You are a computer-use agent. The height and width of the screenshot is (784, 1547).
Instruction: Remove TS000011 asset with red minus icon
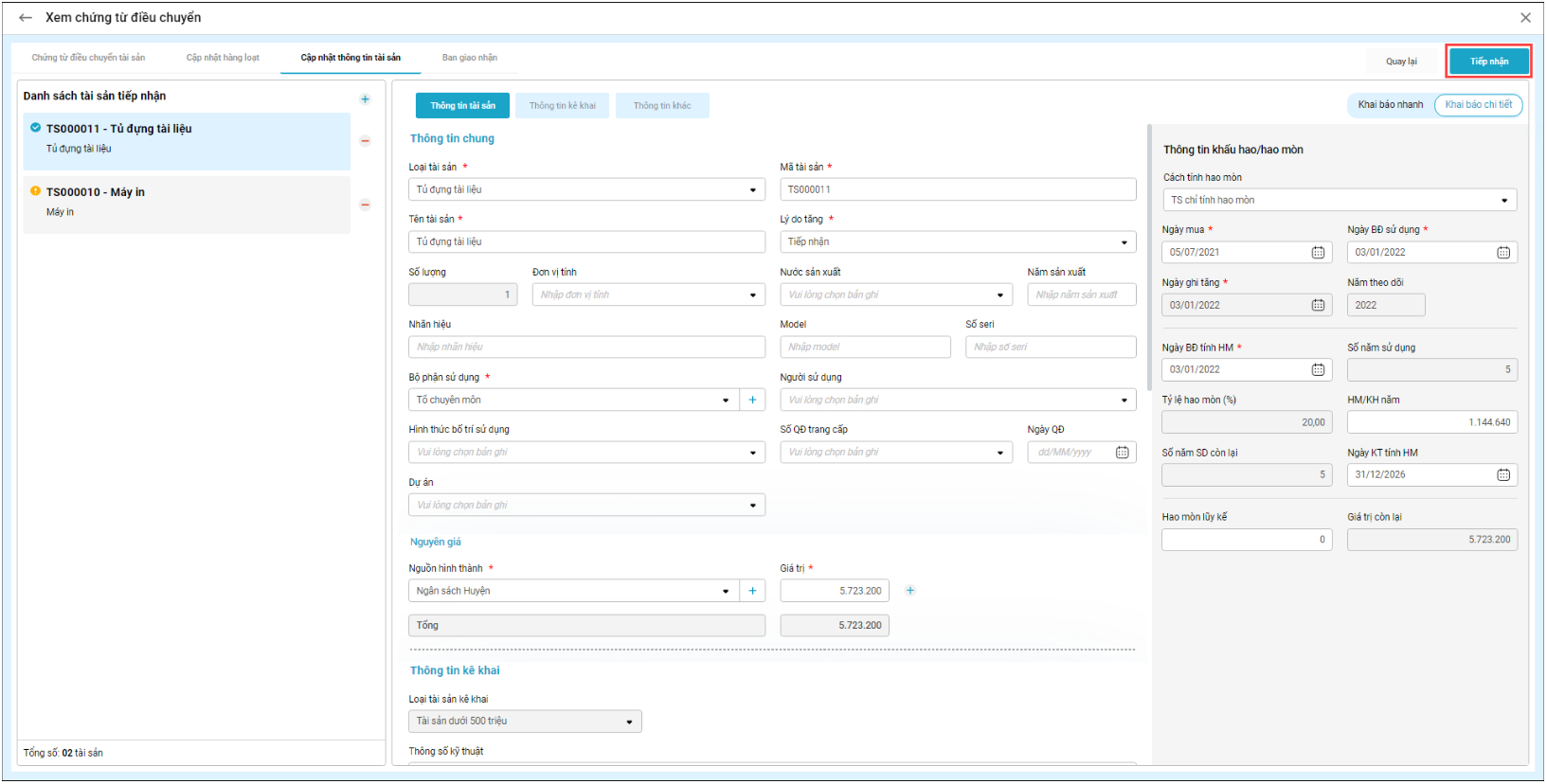pos(365,141)
